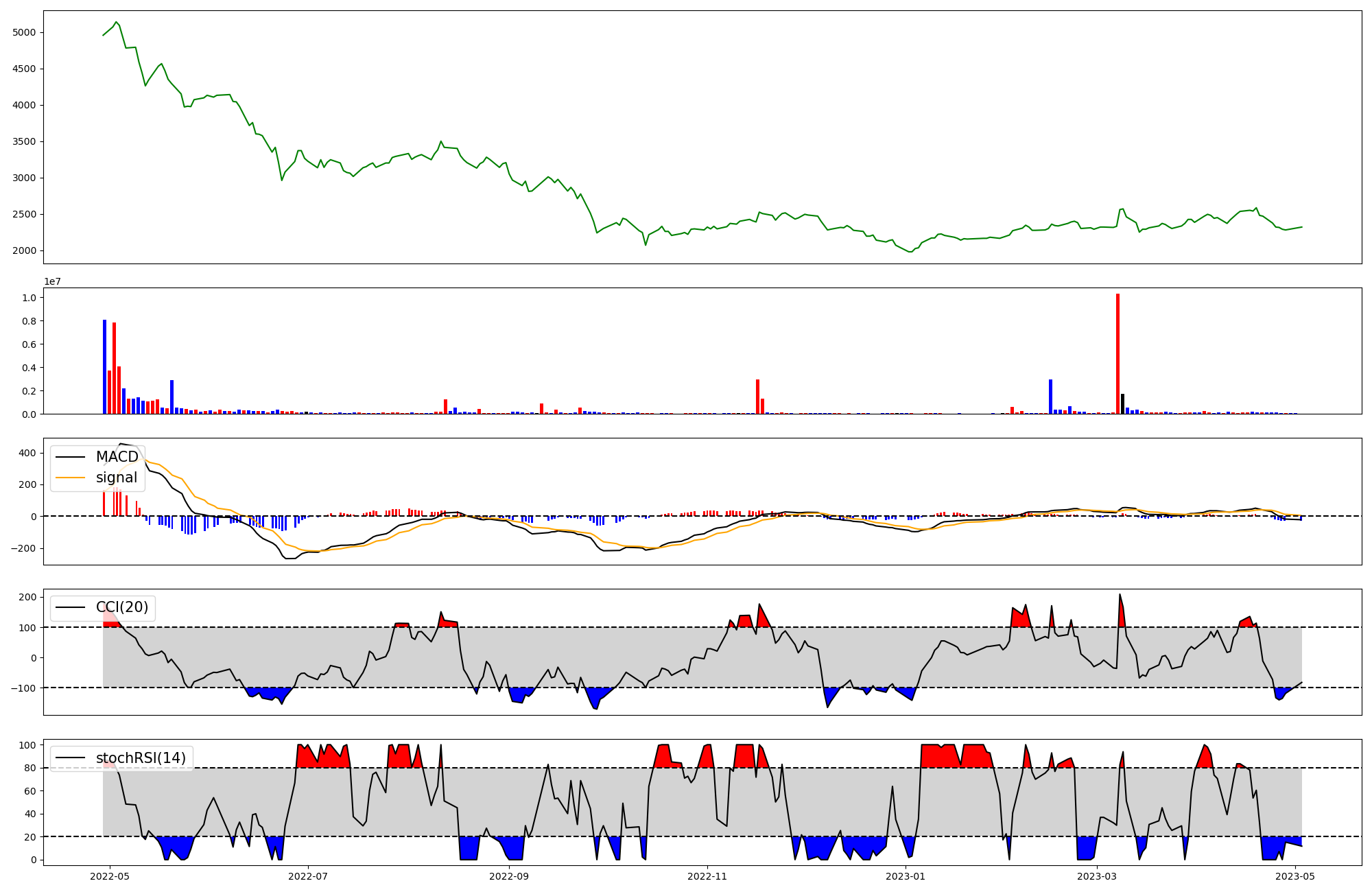Click the MACD legend label
1372x892 pixels.
coord(117,457)
